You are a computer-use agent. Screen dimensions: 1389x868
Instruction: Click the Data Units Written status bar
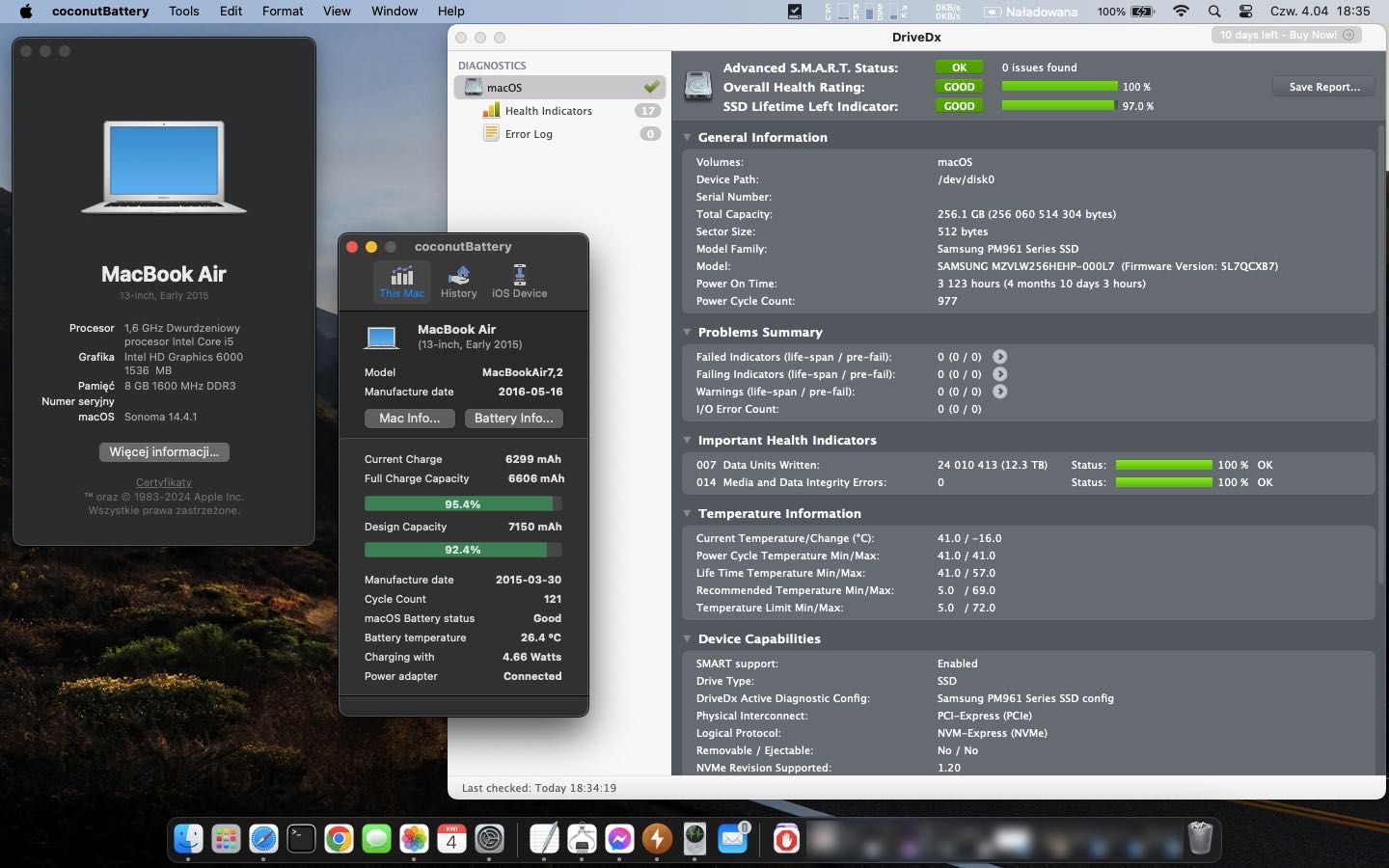(x=1163, y=465)
